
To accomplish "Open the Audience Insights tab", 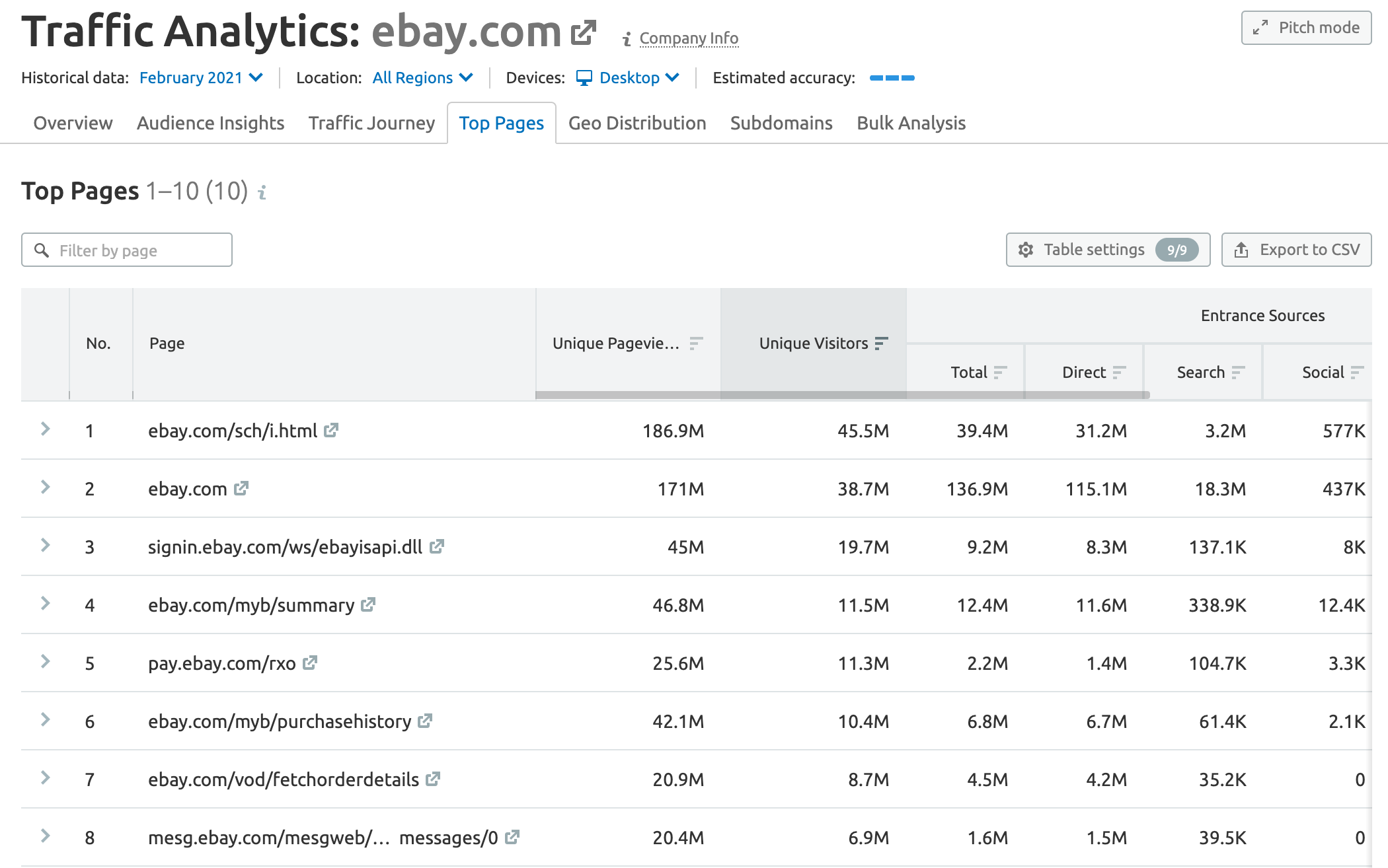I will point(210,123).
